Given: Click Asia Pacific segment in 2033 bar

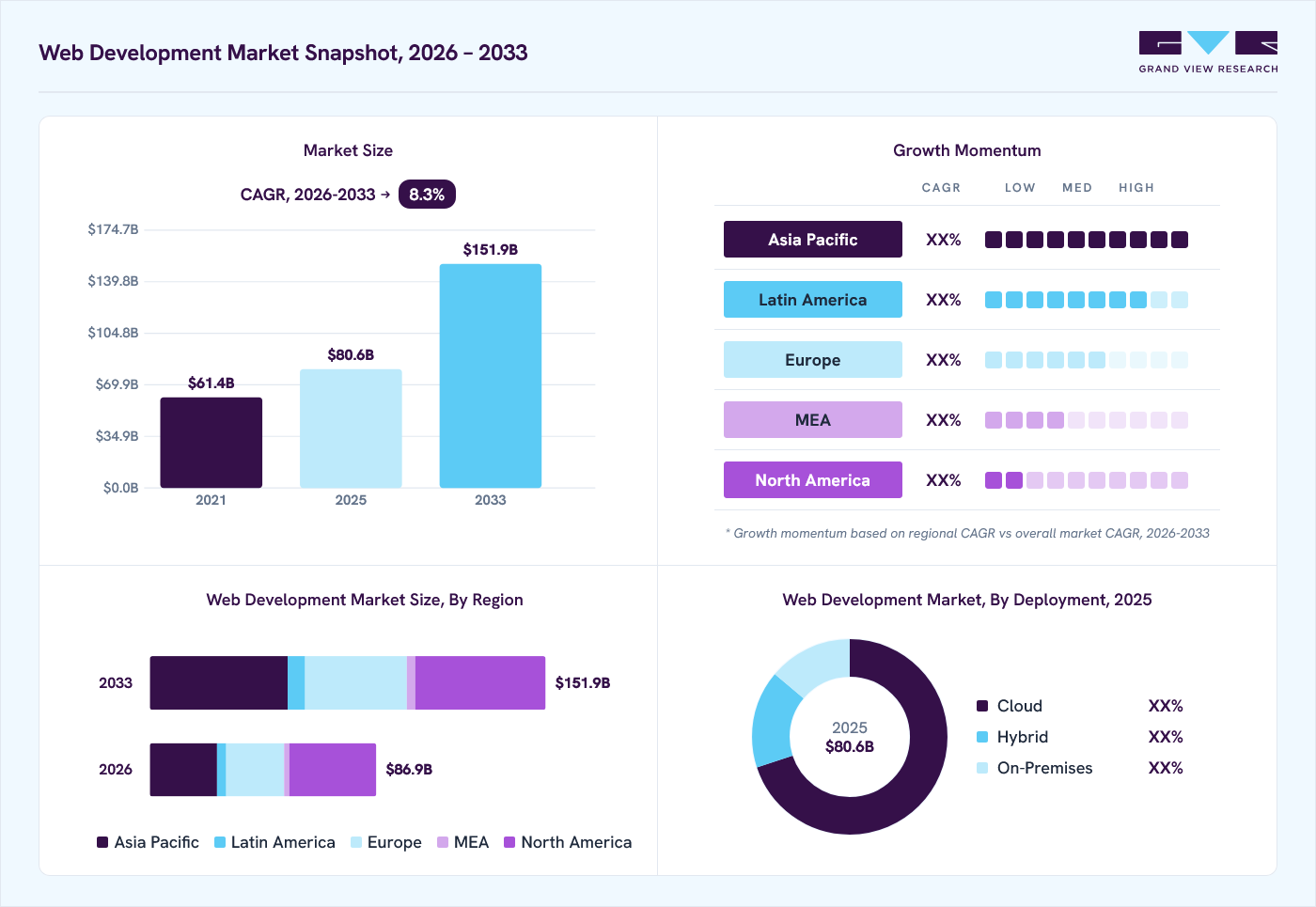Looking at the screenshot, I should [219, 683].
